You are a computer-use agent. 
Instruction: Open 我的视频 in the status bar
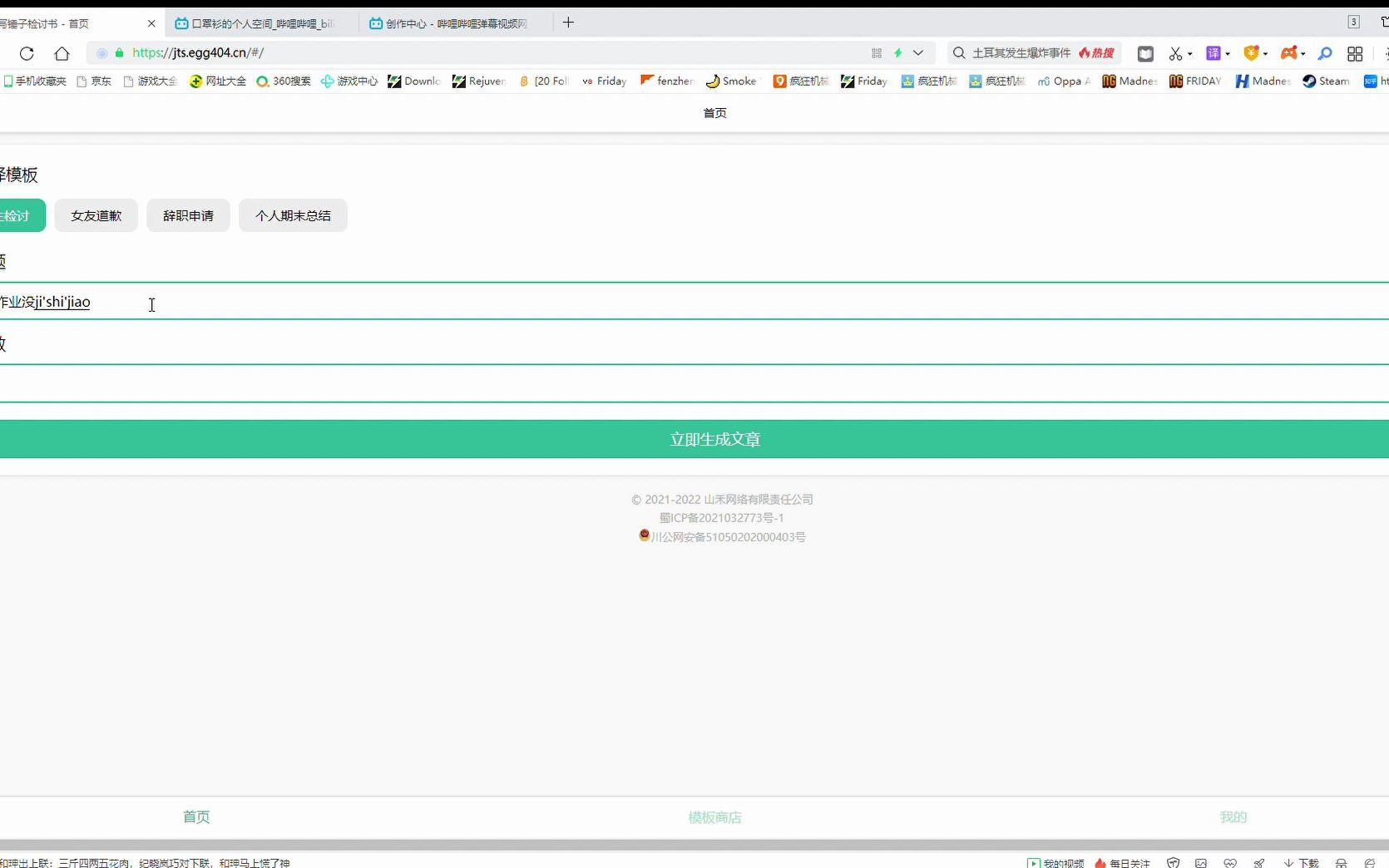(x=1056, y=863)
